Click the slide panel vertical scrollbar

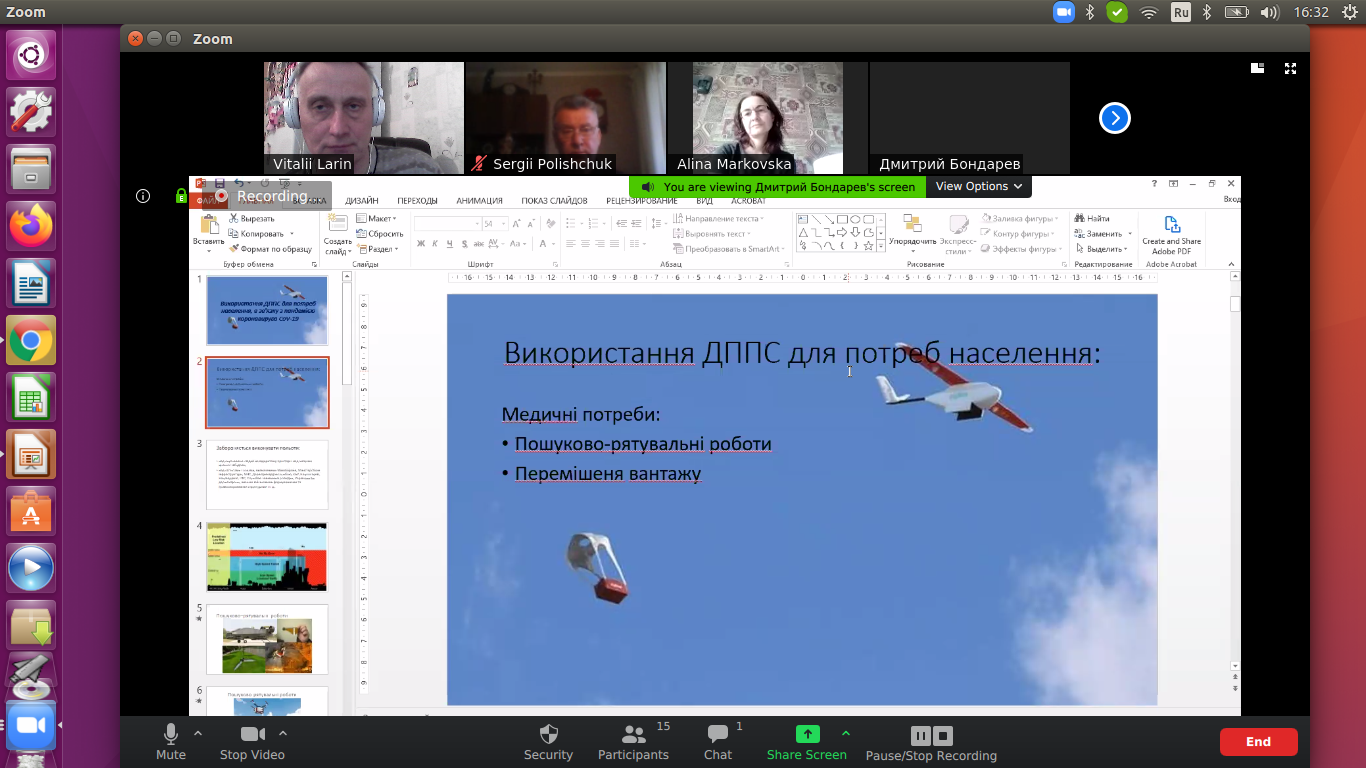tap(347, 334)
